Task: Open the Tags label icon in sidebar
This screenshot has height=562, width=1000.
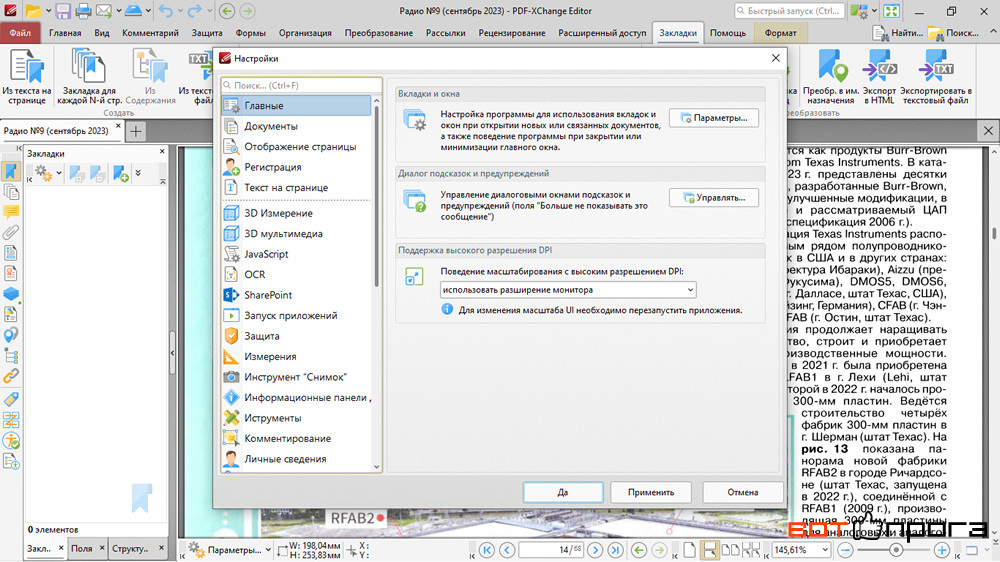Action: pyautogui.click(x=11, y=399)
